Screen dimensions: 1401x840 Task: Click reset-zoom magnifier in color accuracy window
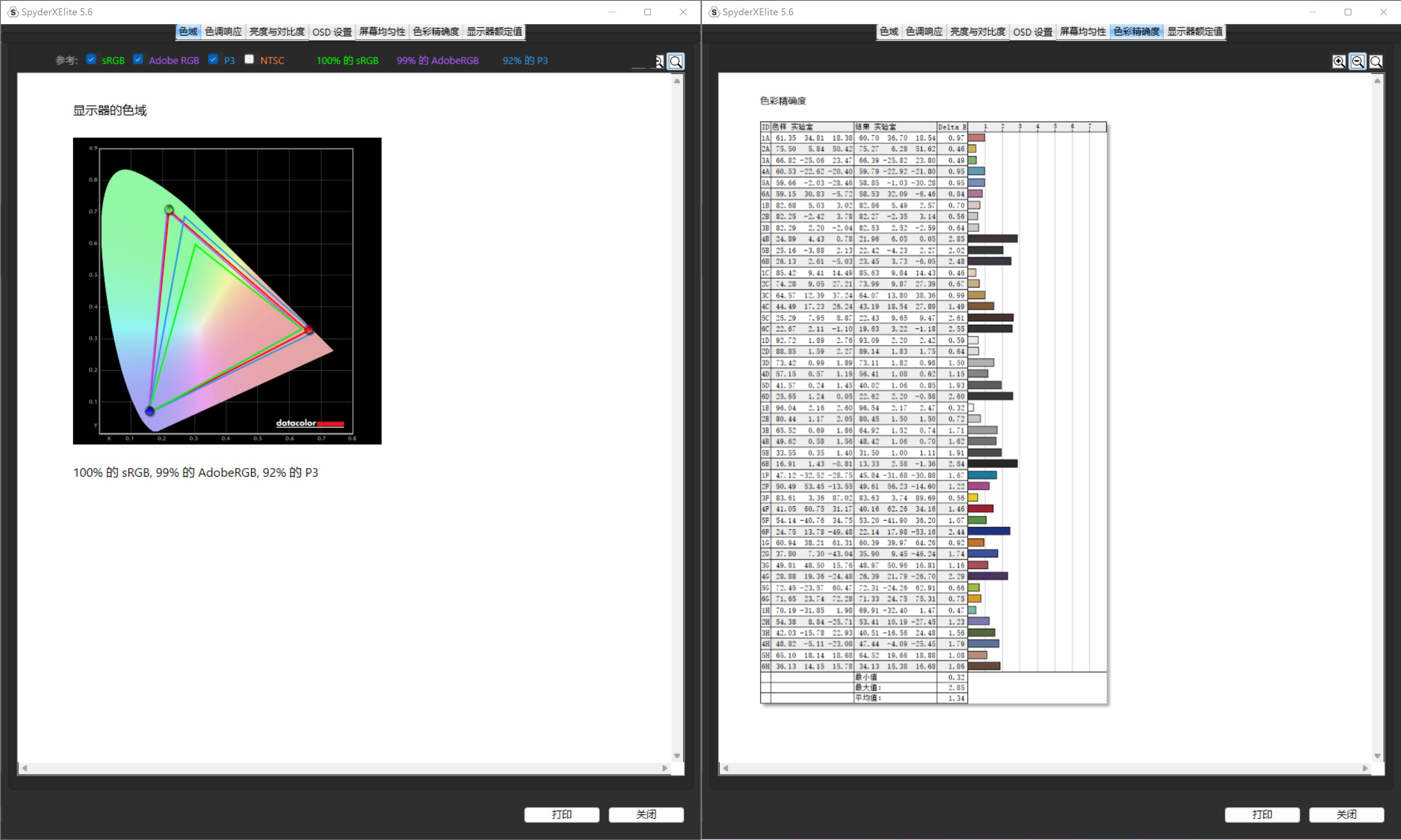click(x=1376, y=61)
